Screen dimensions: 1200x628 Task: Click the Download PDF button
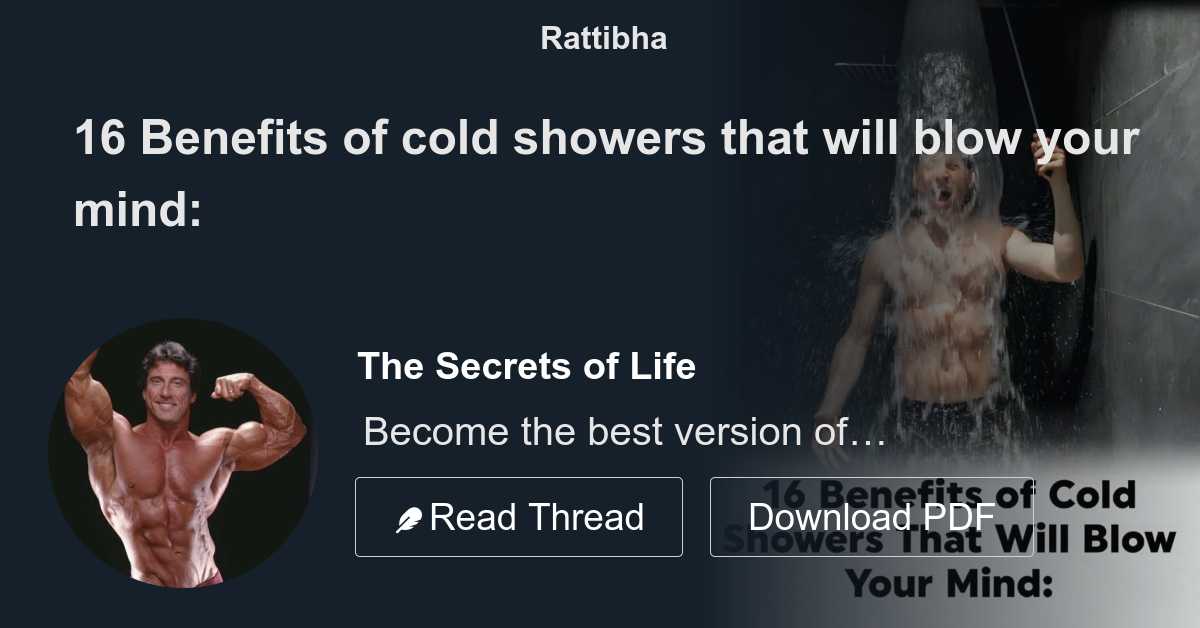pyautogui.click(x=871, y=517)
